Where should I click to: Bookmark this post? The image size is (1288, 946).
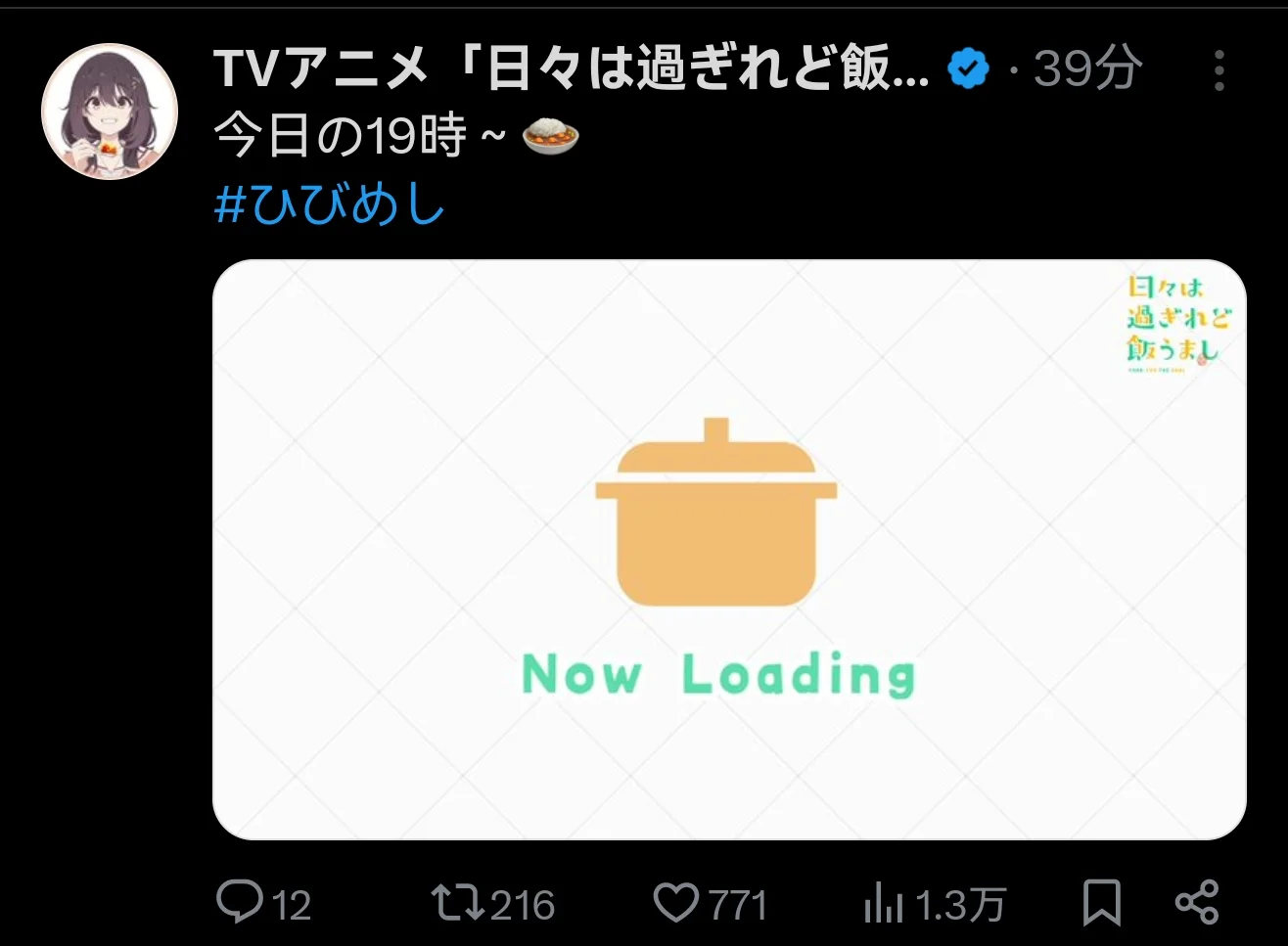(x=1102, y=902)
